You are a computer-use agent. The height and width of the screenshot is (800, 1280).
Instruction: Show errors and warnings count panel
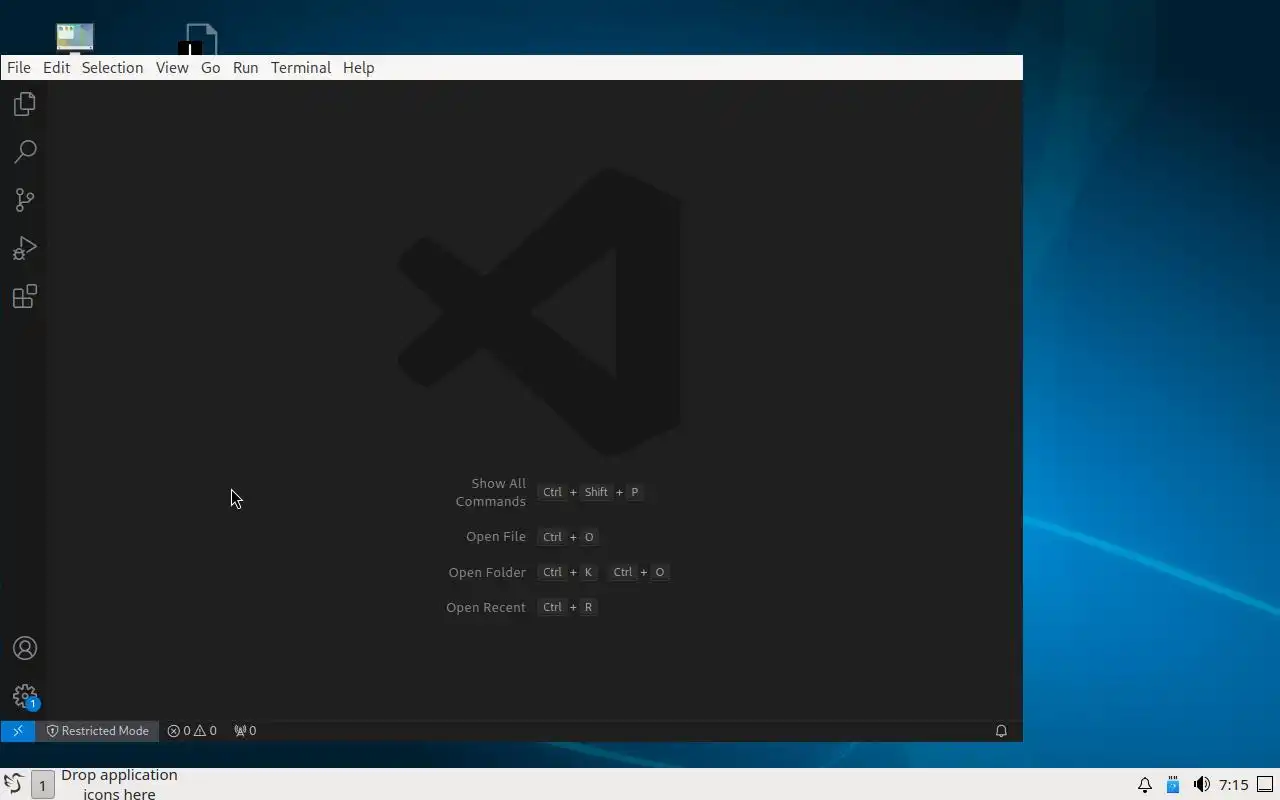[x=192, y=731]
